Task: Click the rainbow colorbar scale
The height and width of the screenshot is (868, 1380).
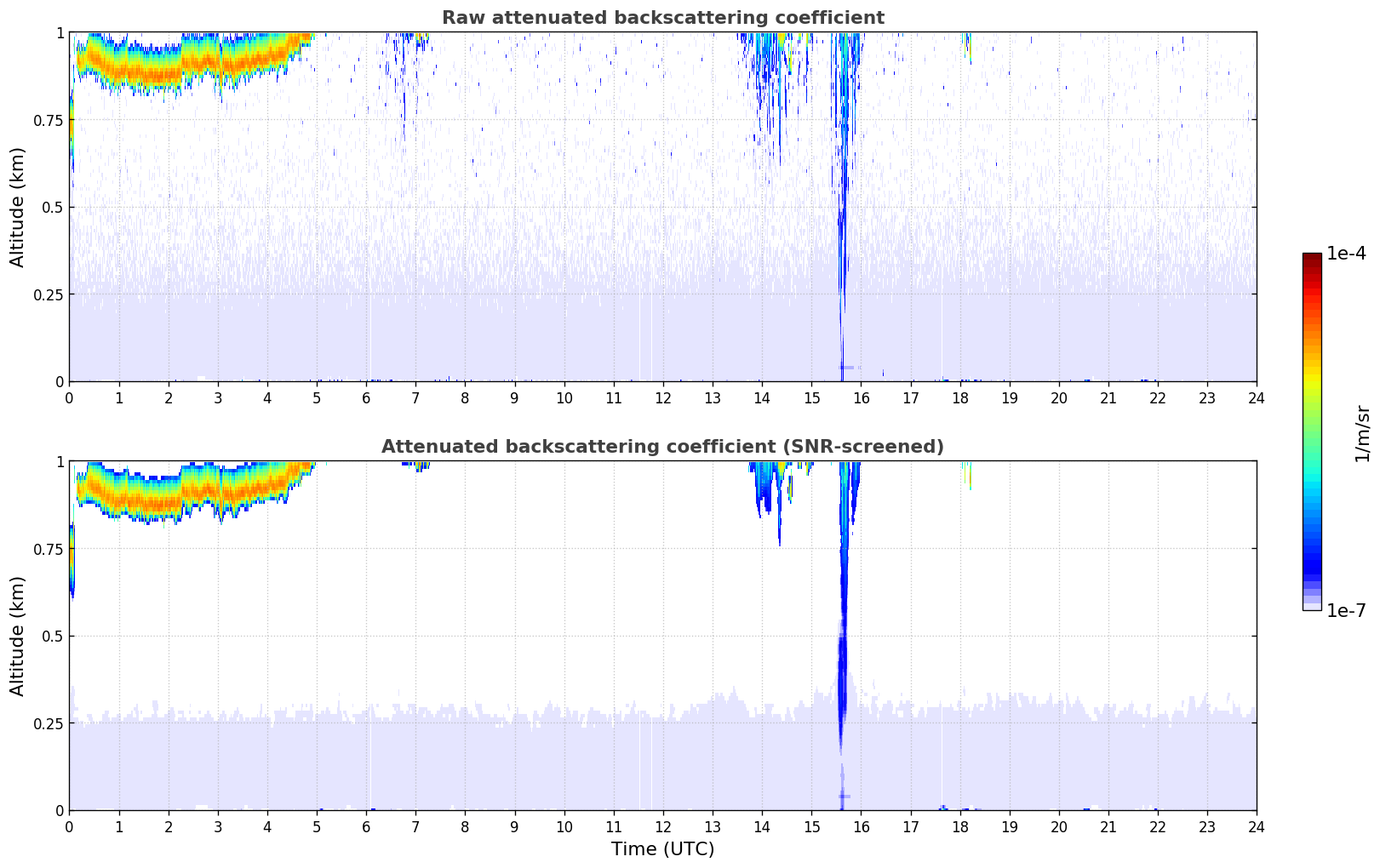Action: coord(1312,431)
